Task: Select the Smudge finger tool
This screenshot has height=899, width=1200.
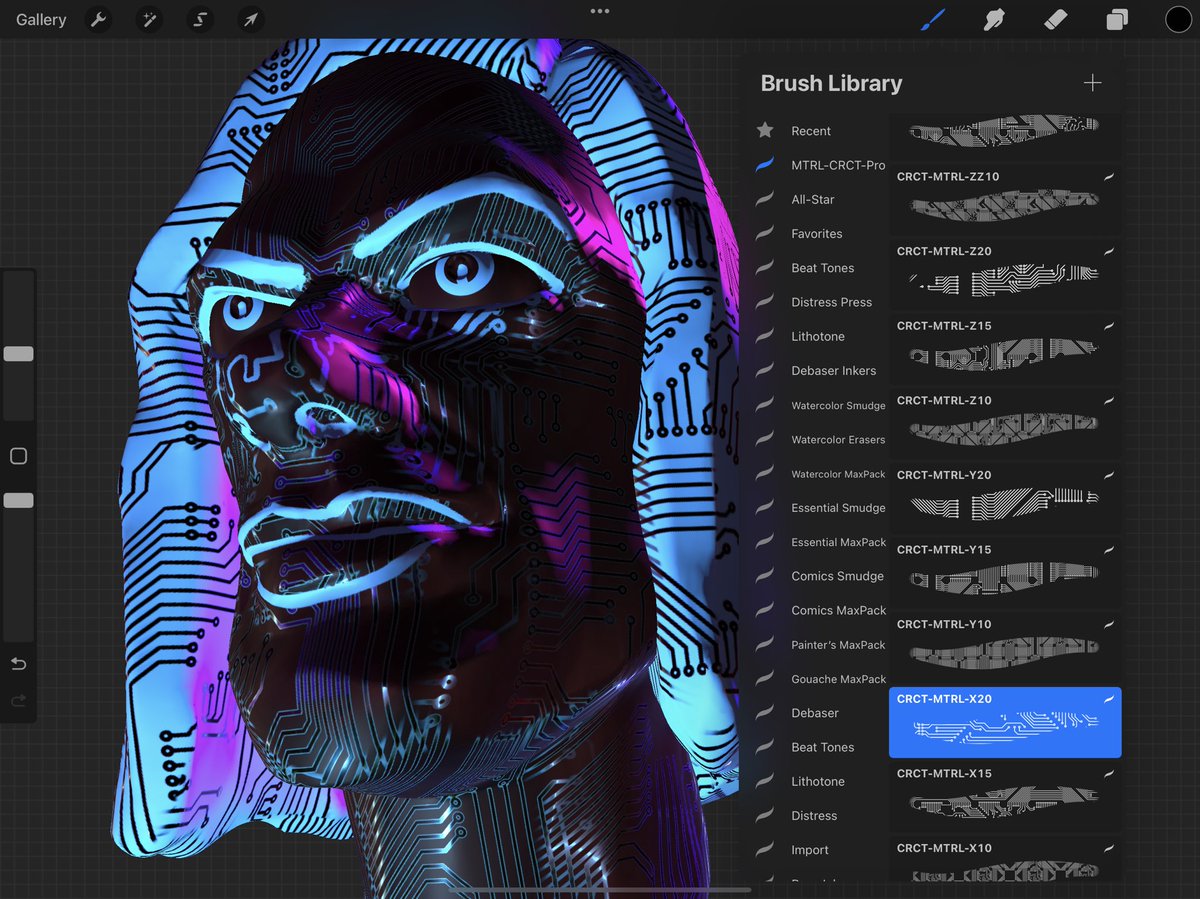Action: 994,19
